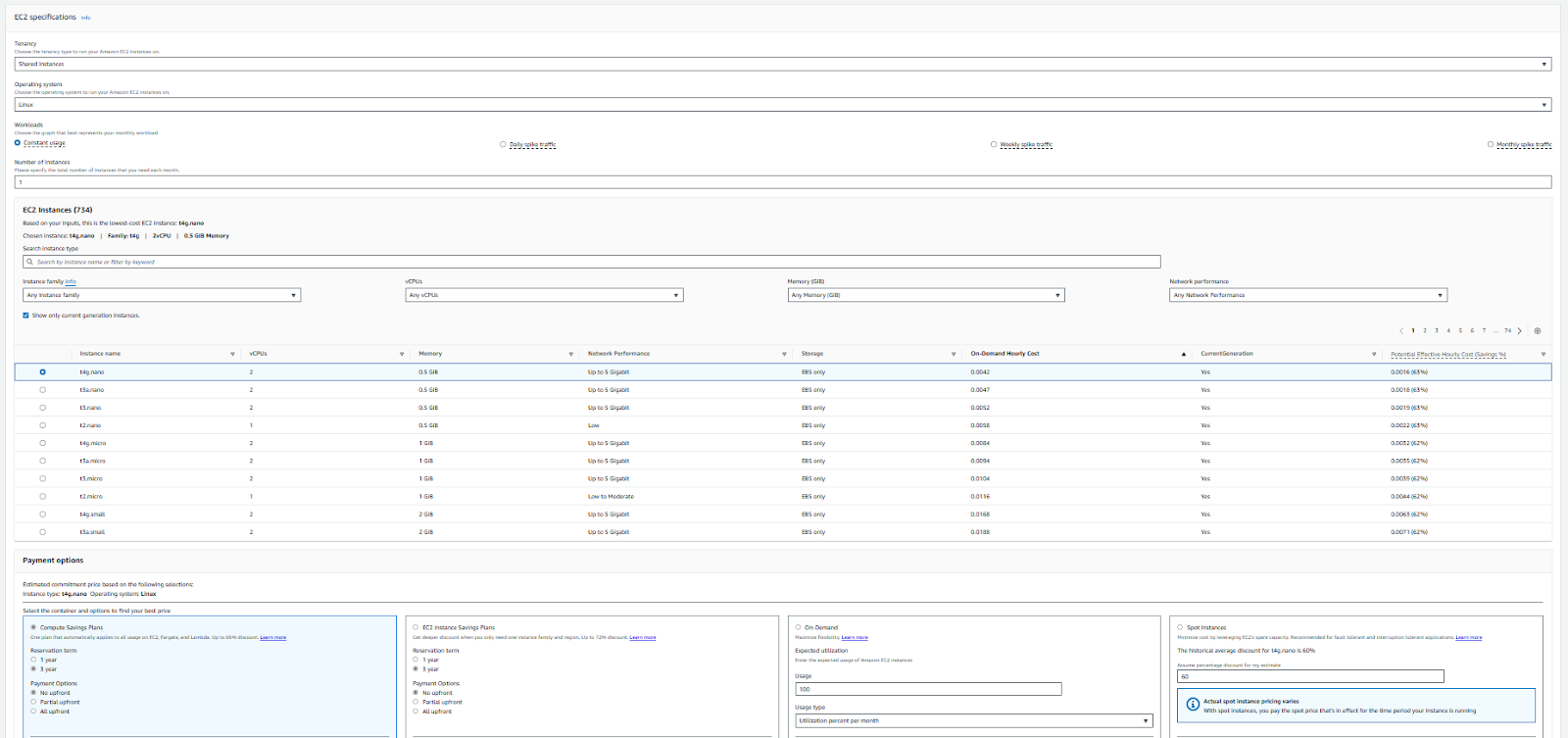Open the Tenancy dropdown
The image size is (1568, 738).
782,64
